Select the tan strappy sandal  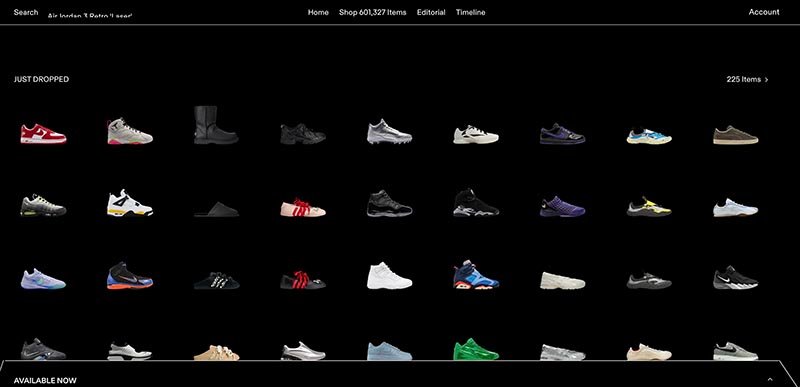(x=216, y=353)
